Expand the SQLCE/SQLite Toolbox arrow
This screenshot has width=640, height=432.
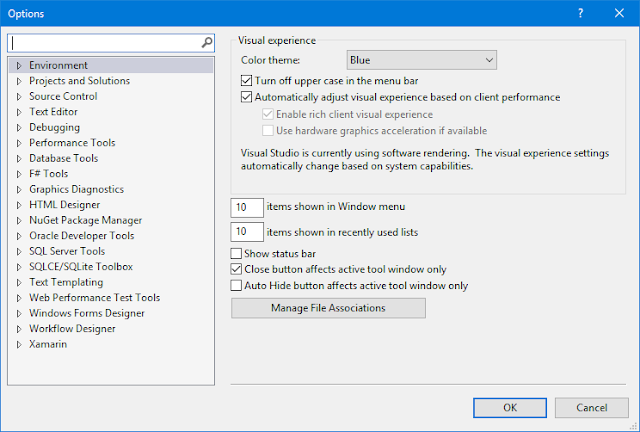[19, 267]
